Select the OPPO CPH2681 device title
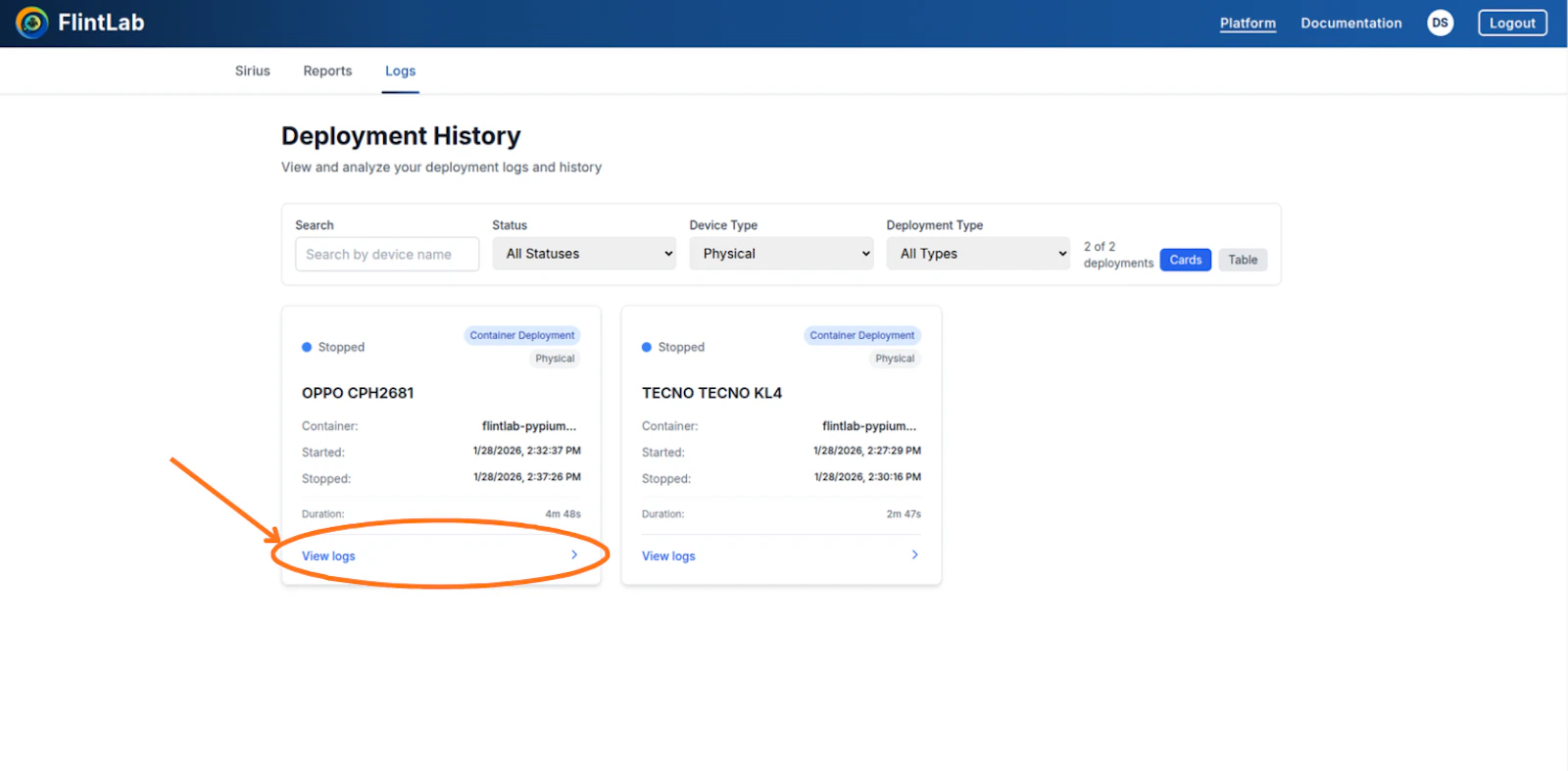Screen dimensions: 1568x771 [358, 393]
